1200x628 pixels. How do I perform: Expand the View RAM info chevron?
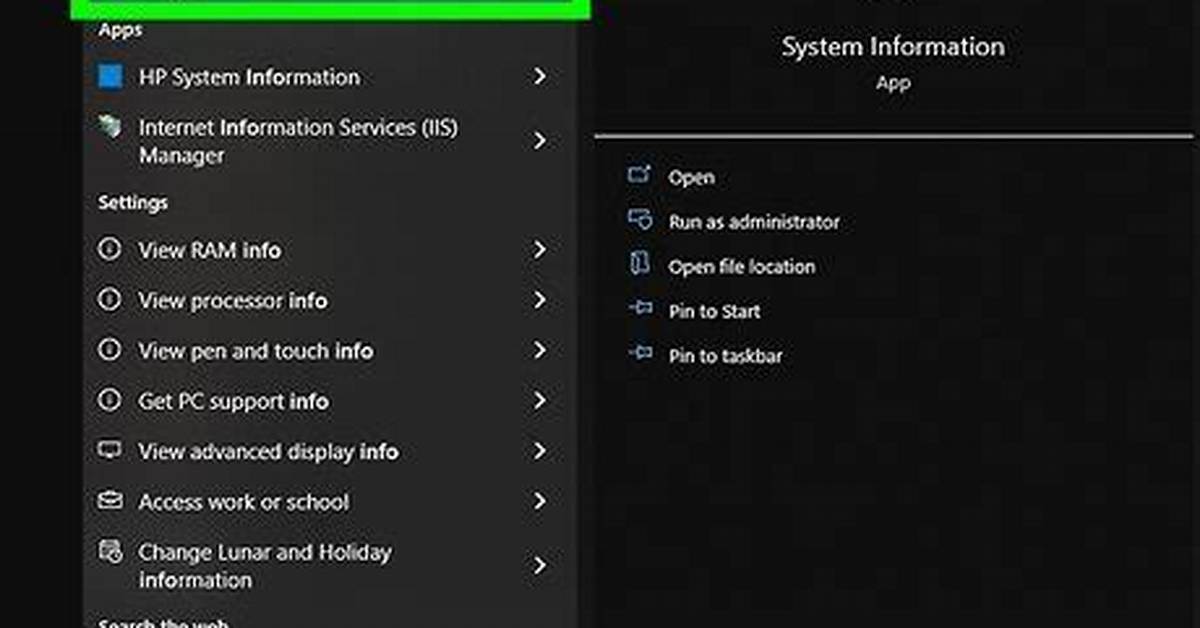tap(540, 249)
